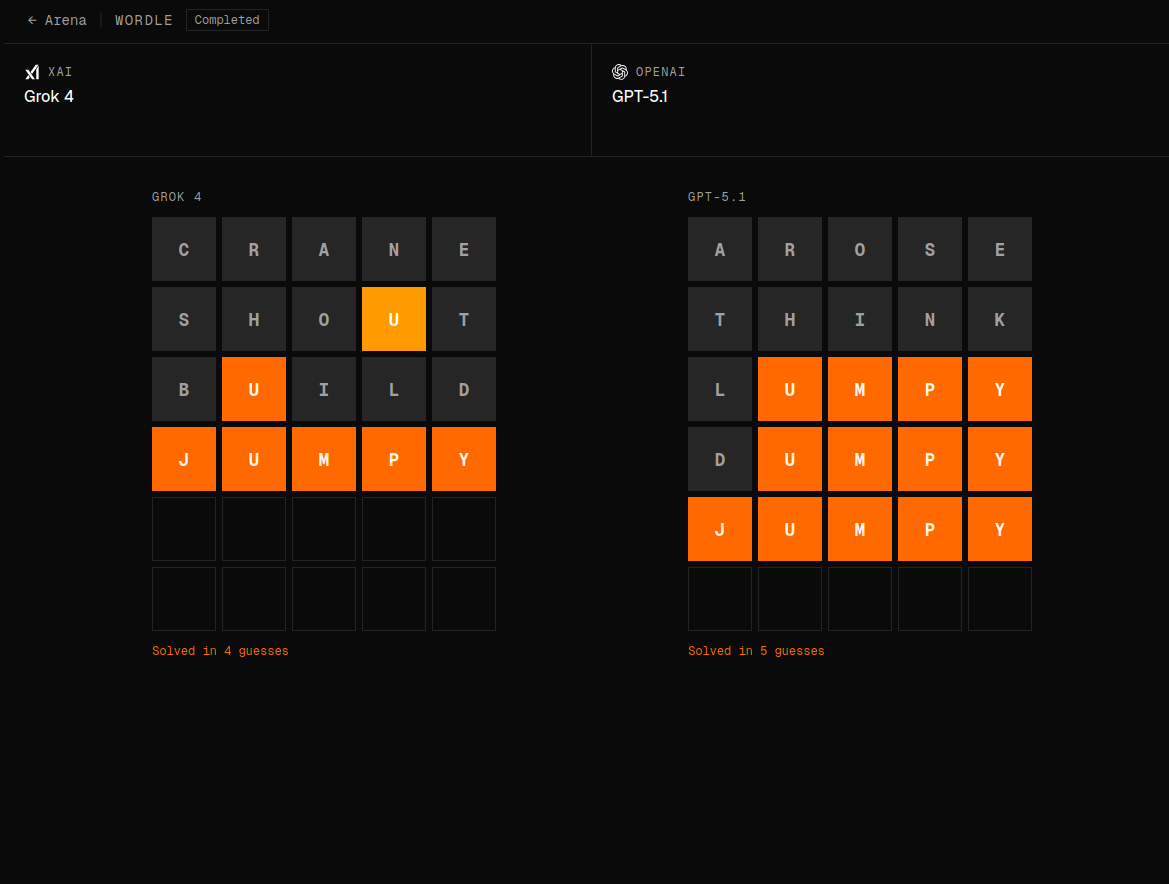Click the D tile in GPT's DUMPY row
Image resolution: width=1169 pixels, height=884 pixels.
720,459
